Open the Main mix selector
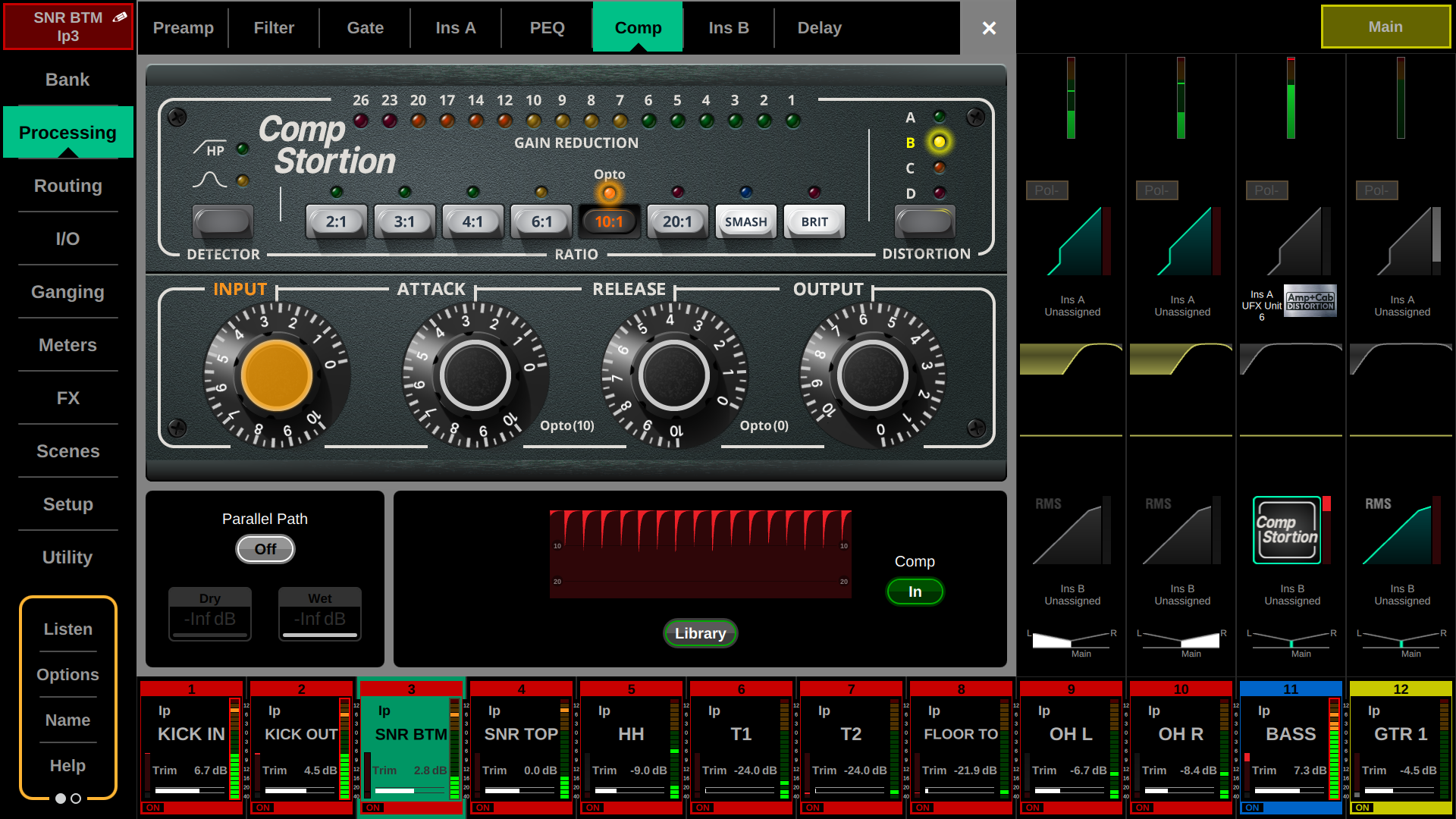The height and width of the screenshot is (819, 1456). (1385, 27)
